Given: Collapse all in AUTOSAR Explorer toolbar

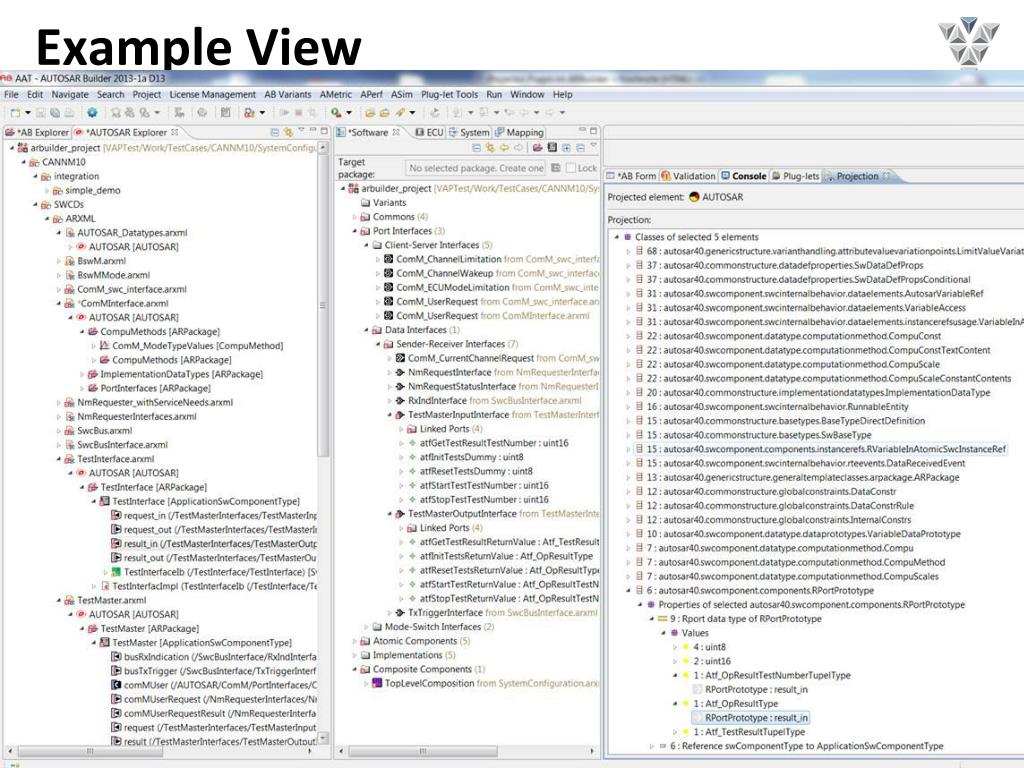Looking at the screenshot, I should [275, 132].
